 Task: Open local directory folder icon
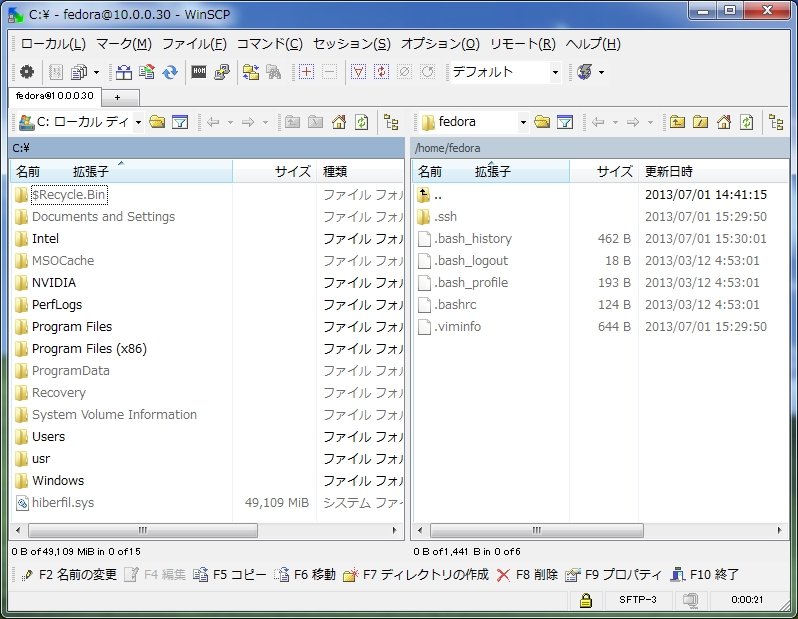[x=157, y=122]
